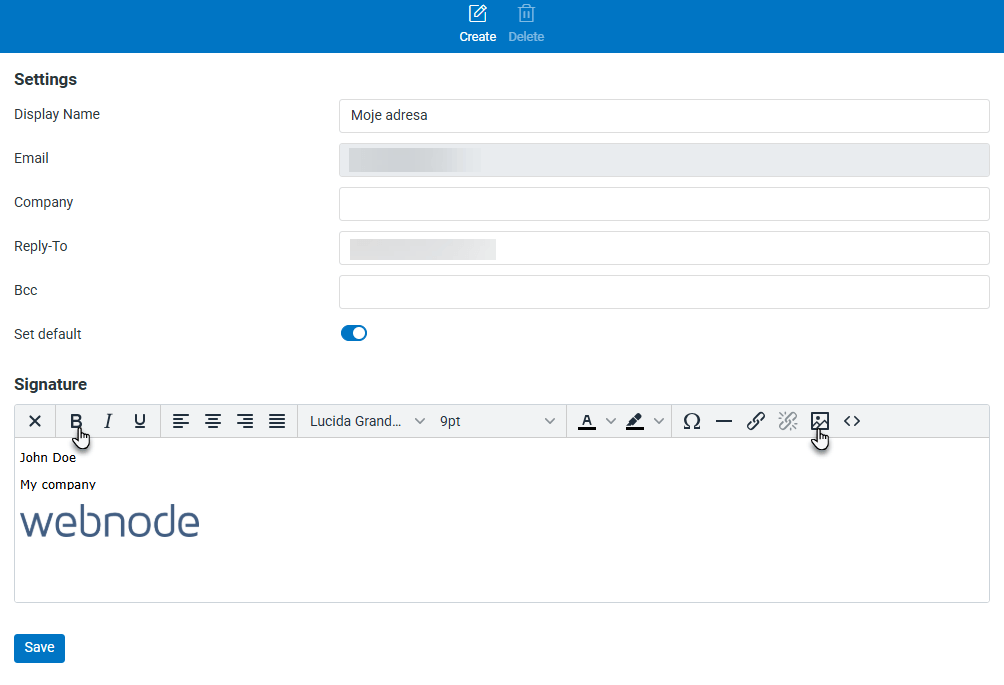
Task: Save the identity settings
Action: tap(40, 648)
